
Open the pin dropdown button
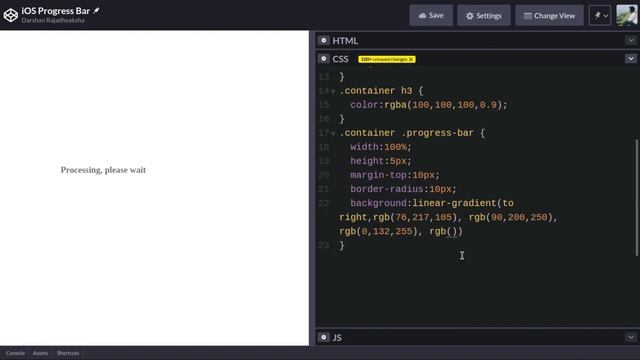[x=600, y=16]
